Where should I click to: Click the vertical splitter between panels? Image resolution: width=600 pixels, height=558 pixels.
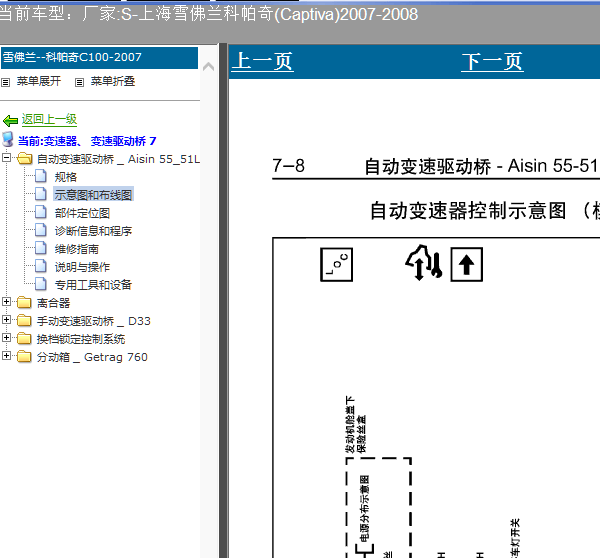(223, 300)
